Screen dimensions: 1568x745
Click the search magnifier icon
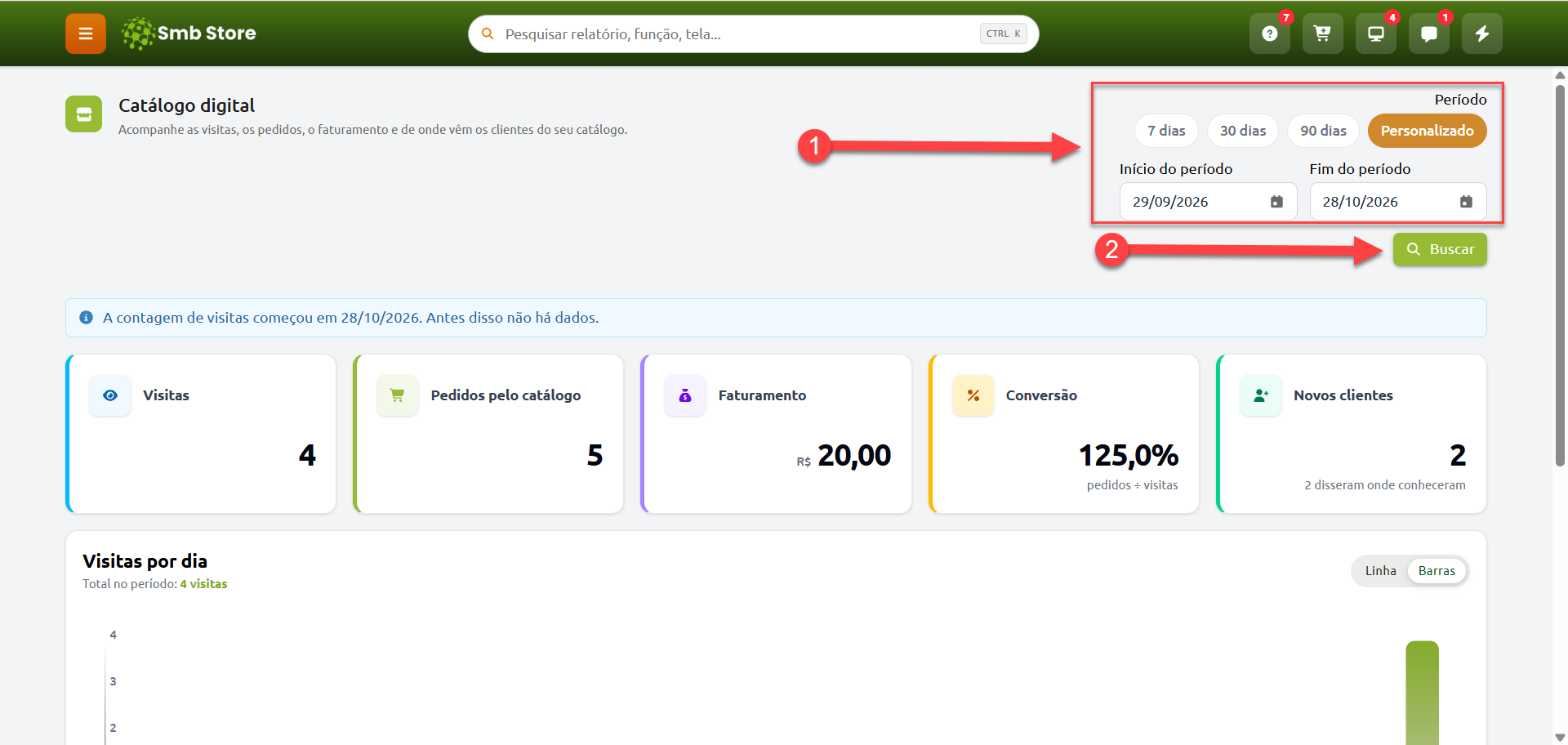(x=488, y=33)
